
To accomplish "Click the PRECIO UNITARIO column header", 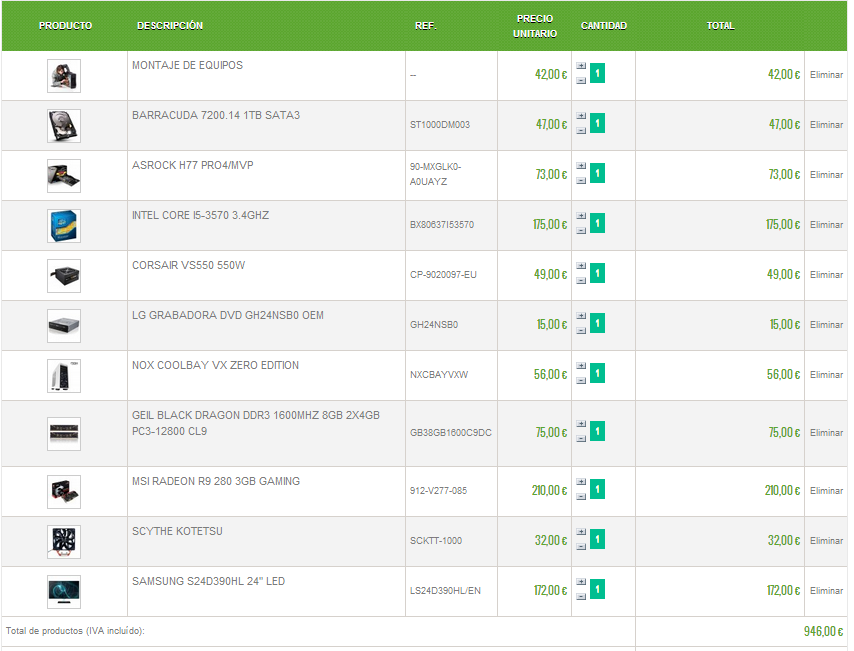I will point(535,26).
